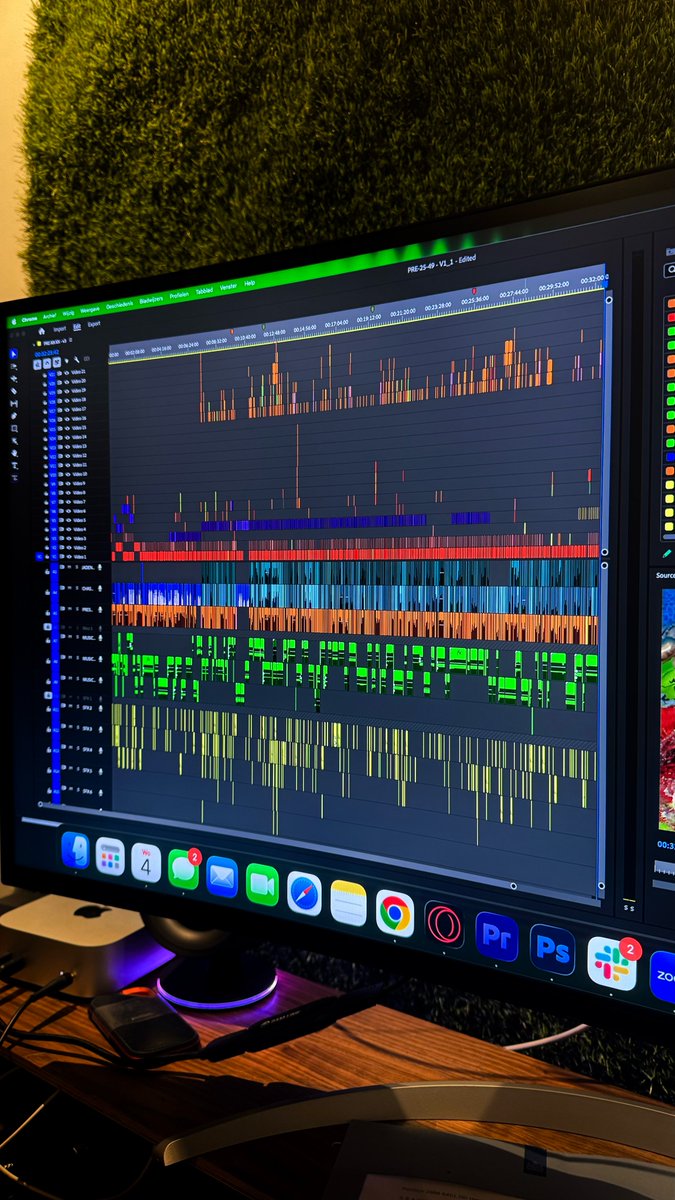Viewport: 675px width, 1200px height.
Task: Launch Safari from the Dock
Action: tap(304, 893)
